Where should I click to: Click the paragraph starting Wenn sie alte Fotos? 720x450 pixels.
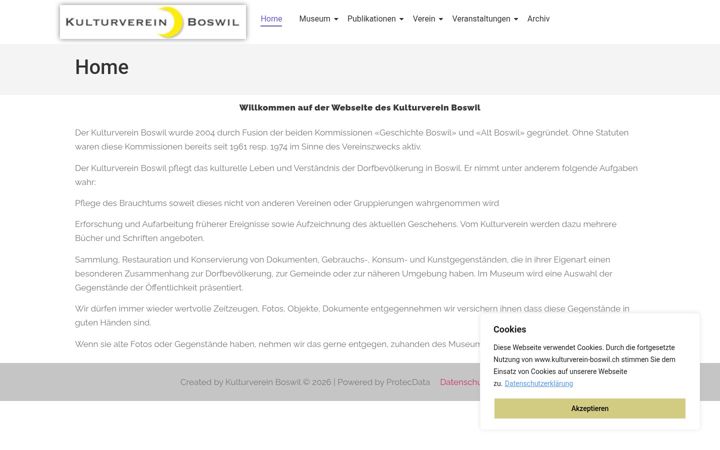click(277, 344)
